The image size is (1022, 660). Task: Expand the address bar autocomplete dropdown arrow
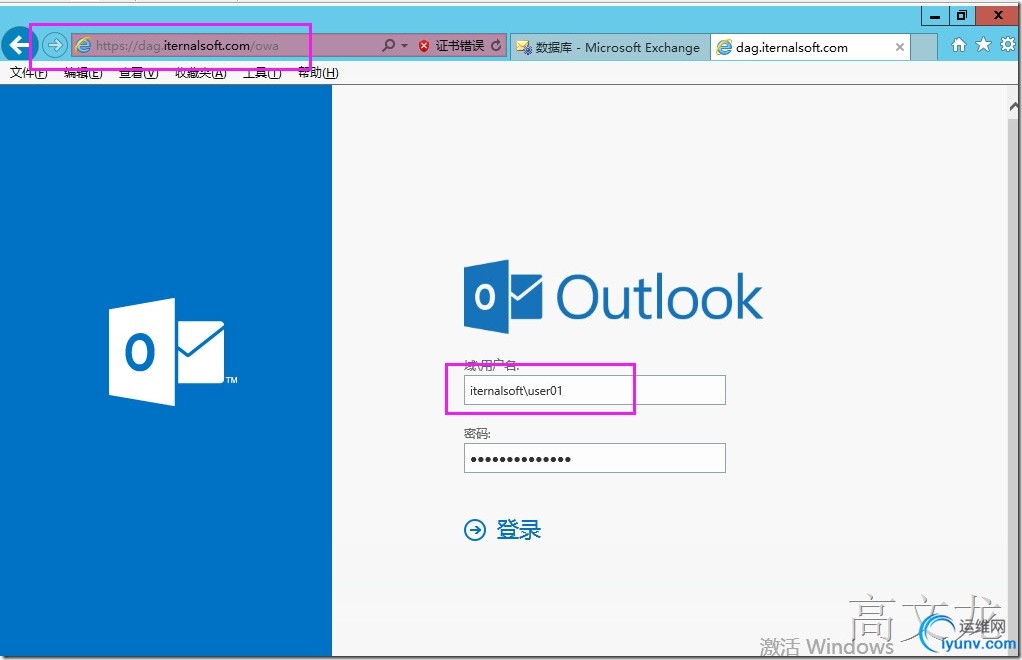[x=405, y=46]
